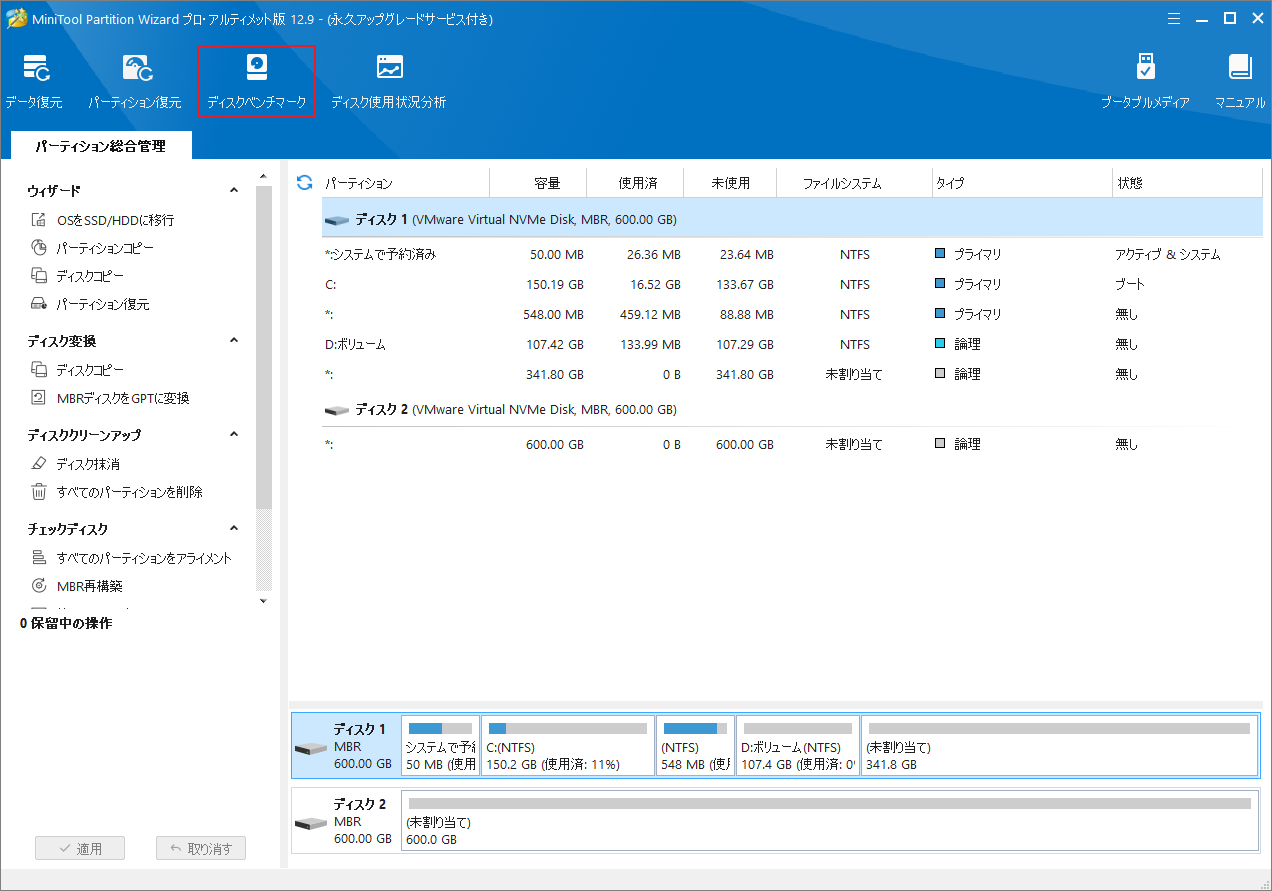
Task: Click システムで予約済み block in disk map
Action: 440,745
